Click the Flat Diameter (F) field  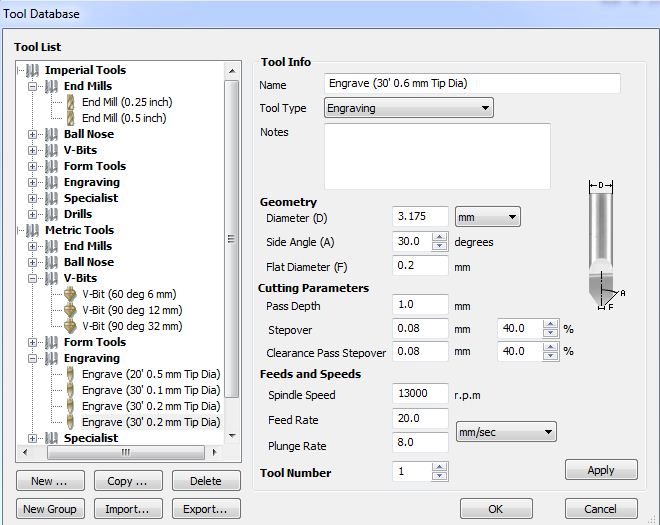(x=420, y=266)
